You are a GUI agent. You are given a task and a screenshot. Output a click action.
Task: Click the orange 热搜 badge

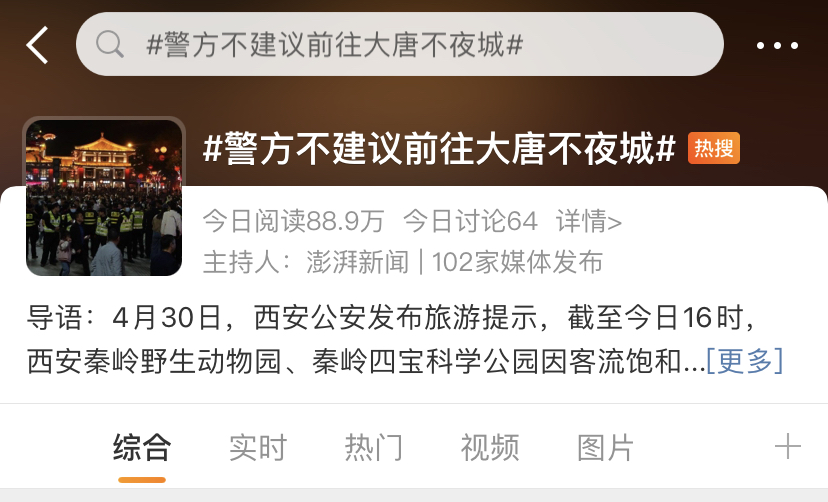click(x=713, y=148)
